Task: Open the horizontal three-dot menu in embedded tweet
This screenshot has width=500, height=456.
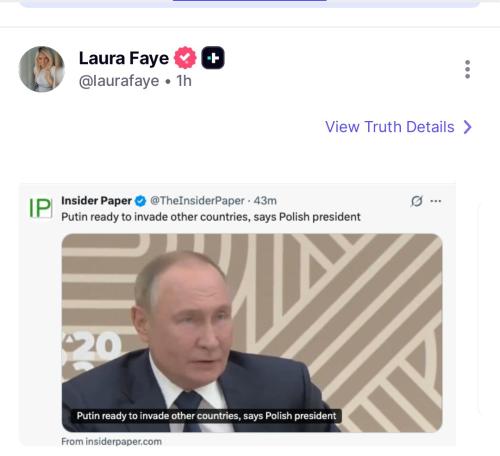Action: 436,201
